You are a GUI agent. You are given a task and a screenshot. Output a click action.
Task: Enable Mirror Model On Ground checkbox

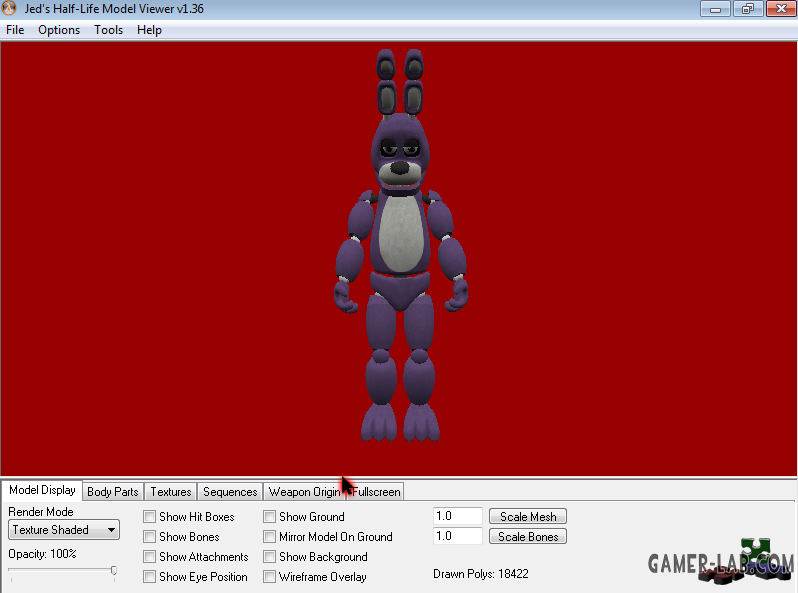(269, 537)
